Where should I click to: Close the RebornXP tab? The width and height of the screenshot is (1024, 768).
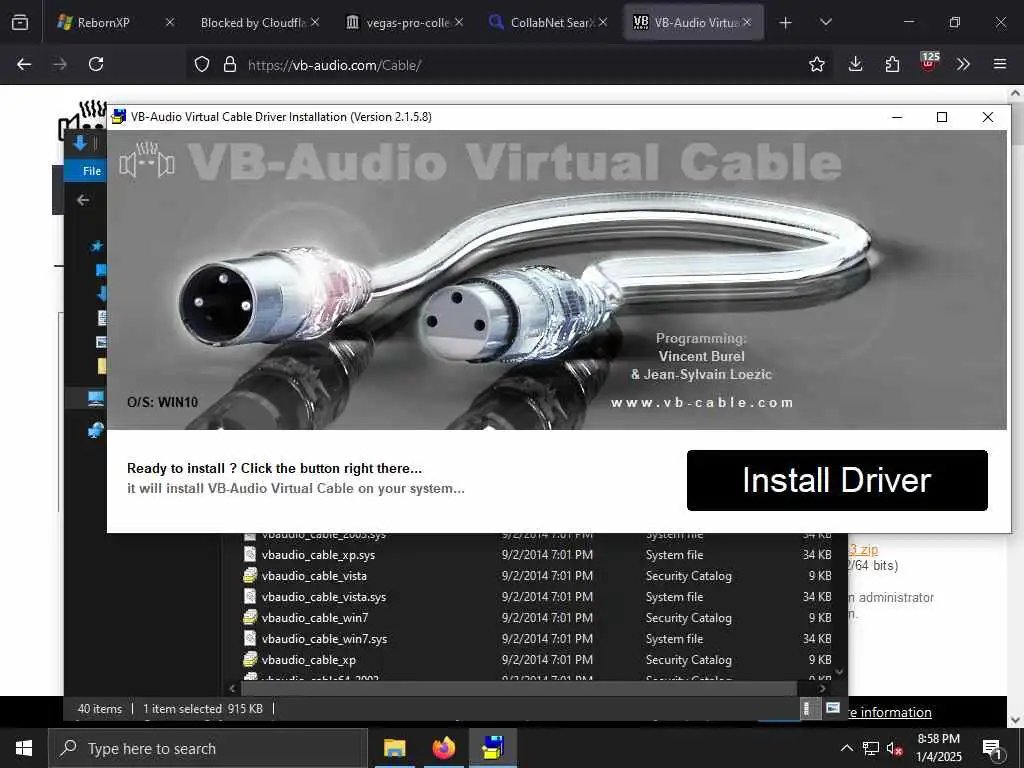(x=170, y=22)
